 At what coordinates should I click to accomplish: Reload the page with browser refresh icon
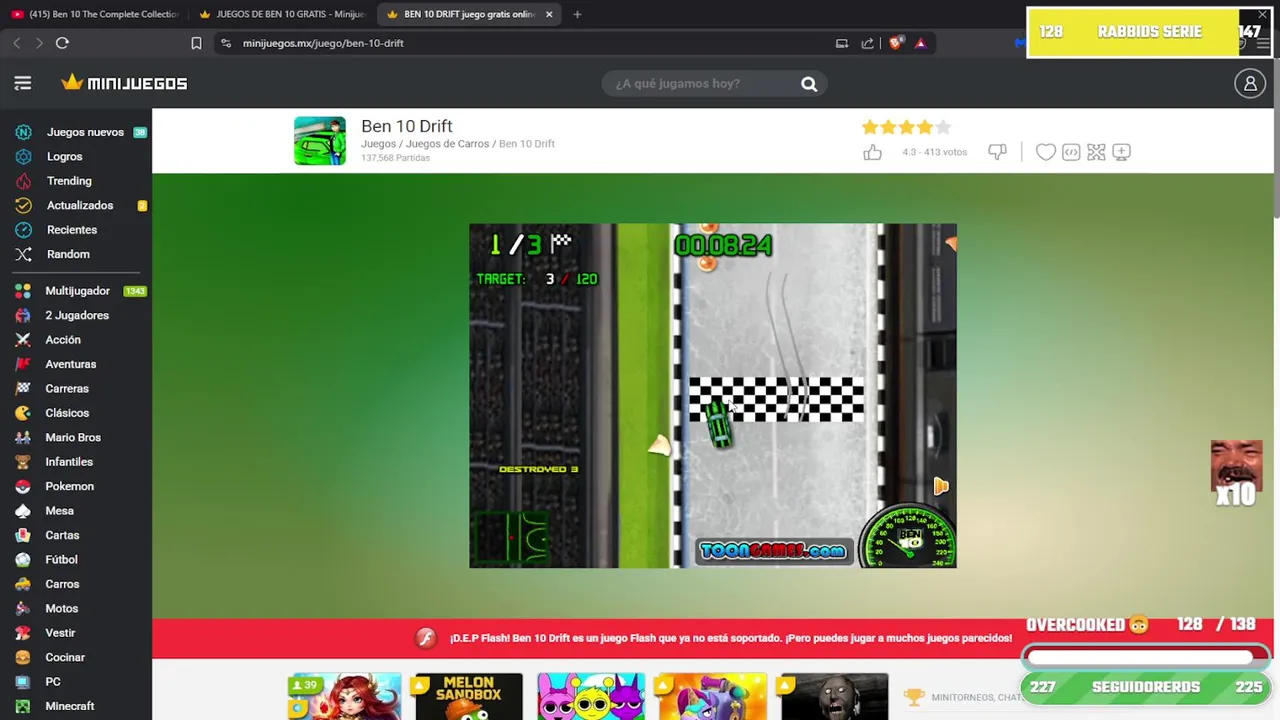coord(62,43)
